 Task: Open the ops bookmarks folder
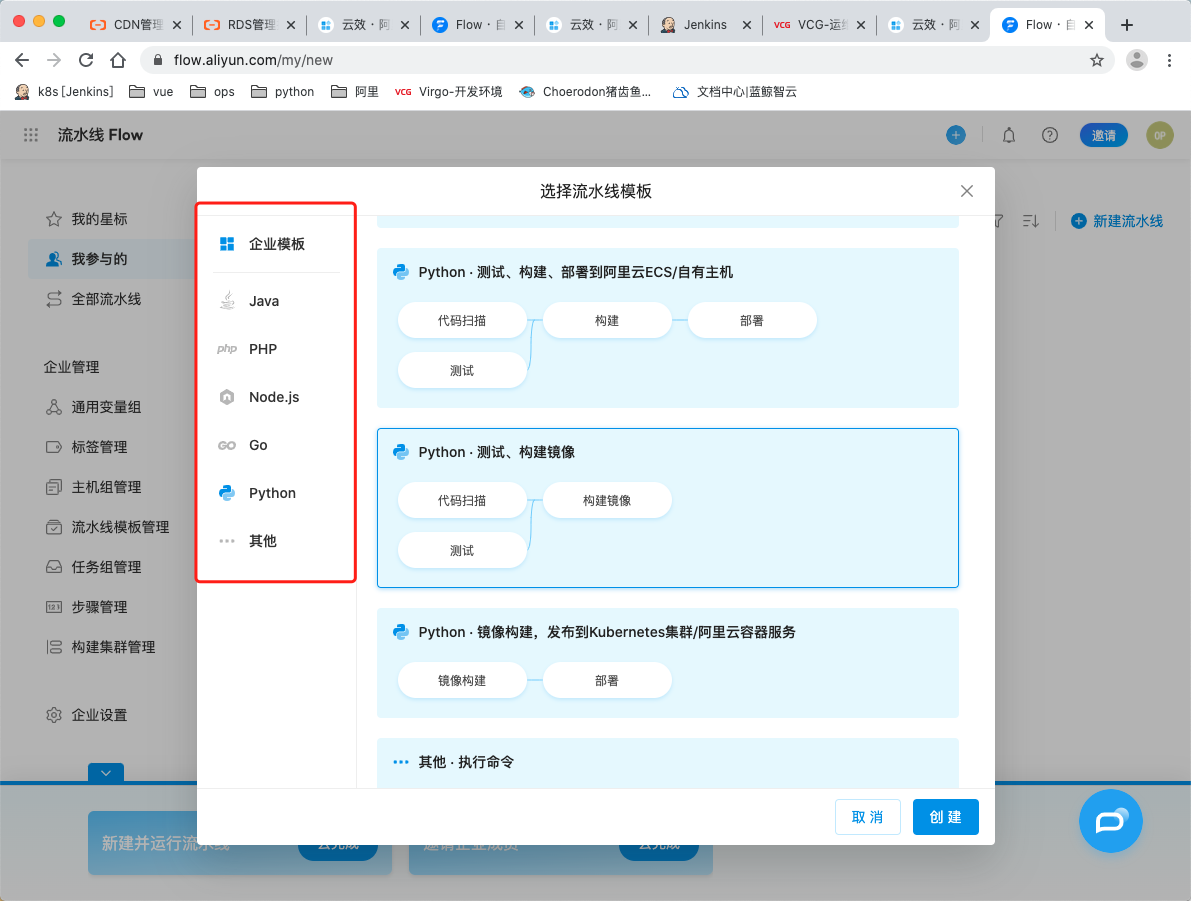tap(212, 92)
